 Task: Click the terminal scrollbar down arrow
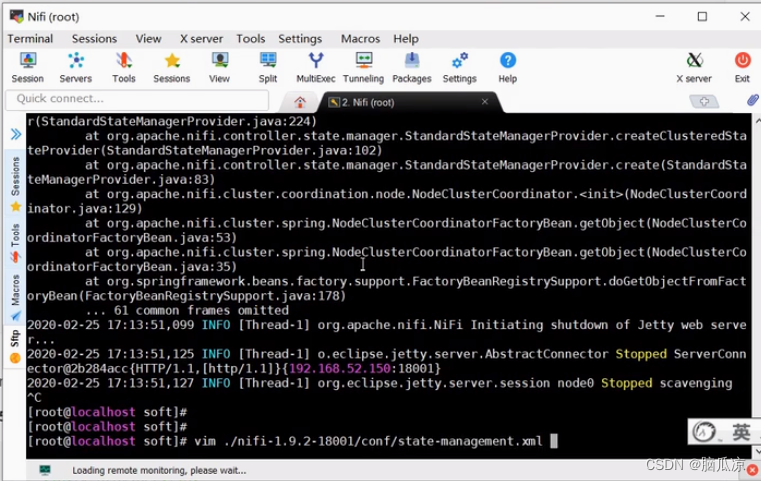[x=757, y=451]
